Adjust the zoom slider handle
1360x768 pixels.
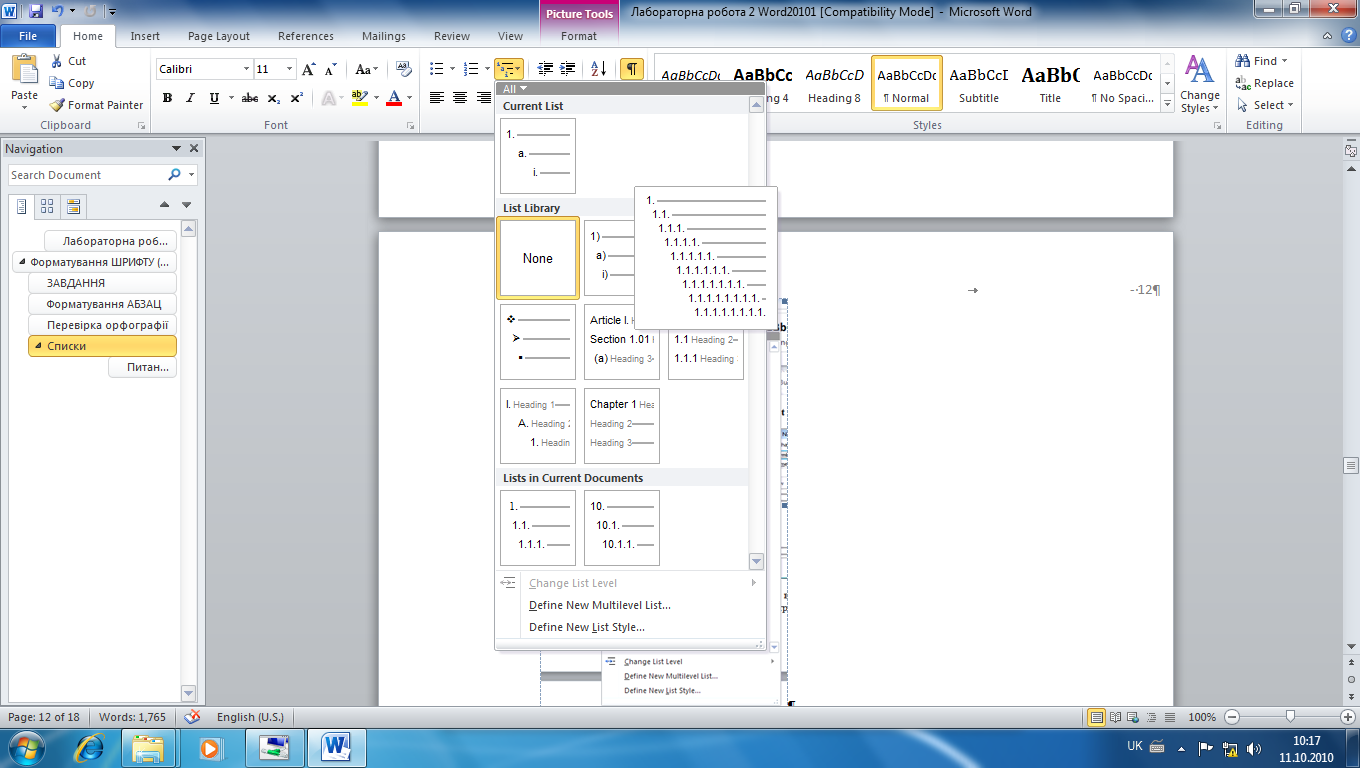tap(1291, 716)
